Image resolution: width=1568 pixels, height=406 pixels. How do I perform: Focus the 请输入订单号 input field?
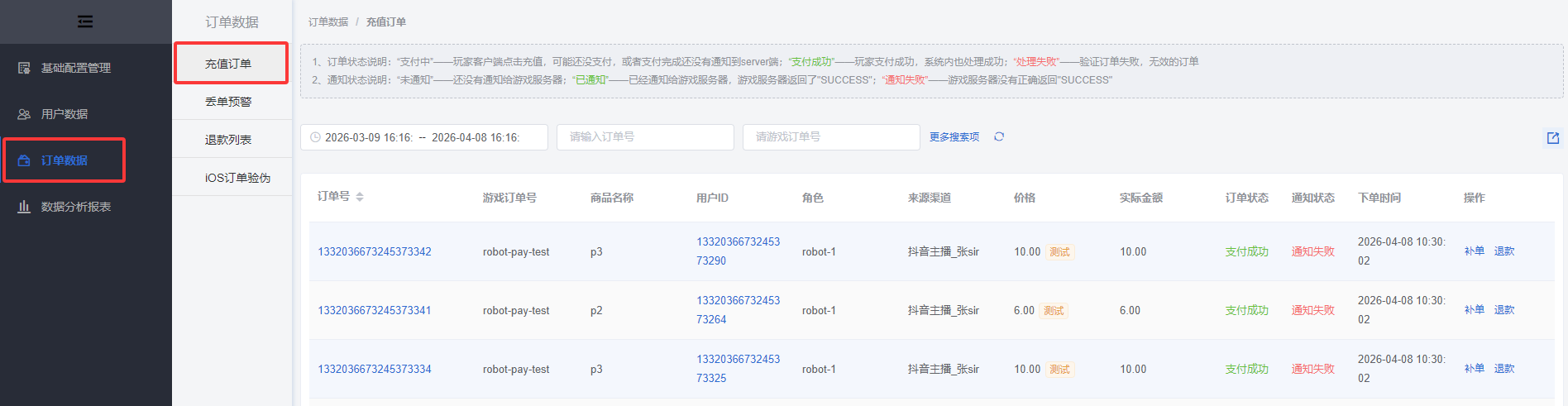(x=645, y=137)
